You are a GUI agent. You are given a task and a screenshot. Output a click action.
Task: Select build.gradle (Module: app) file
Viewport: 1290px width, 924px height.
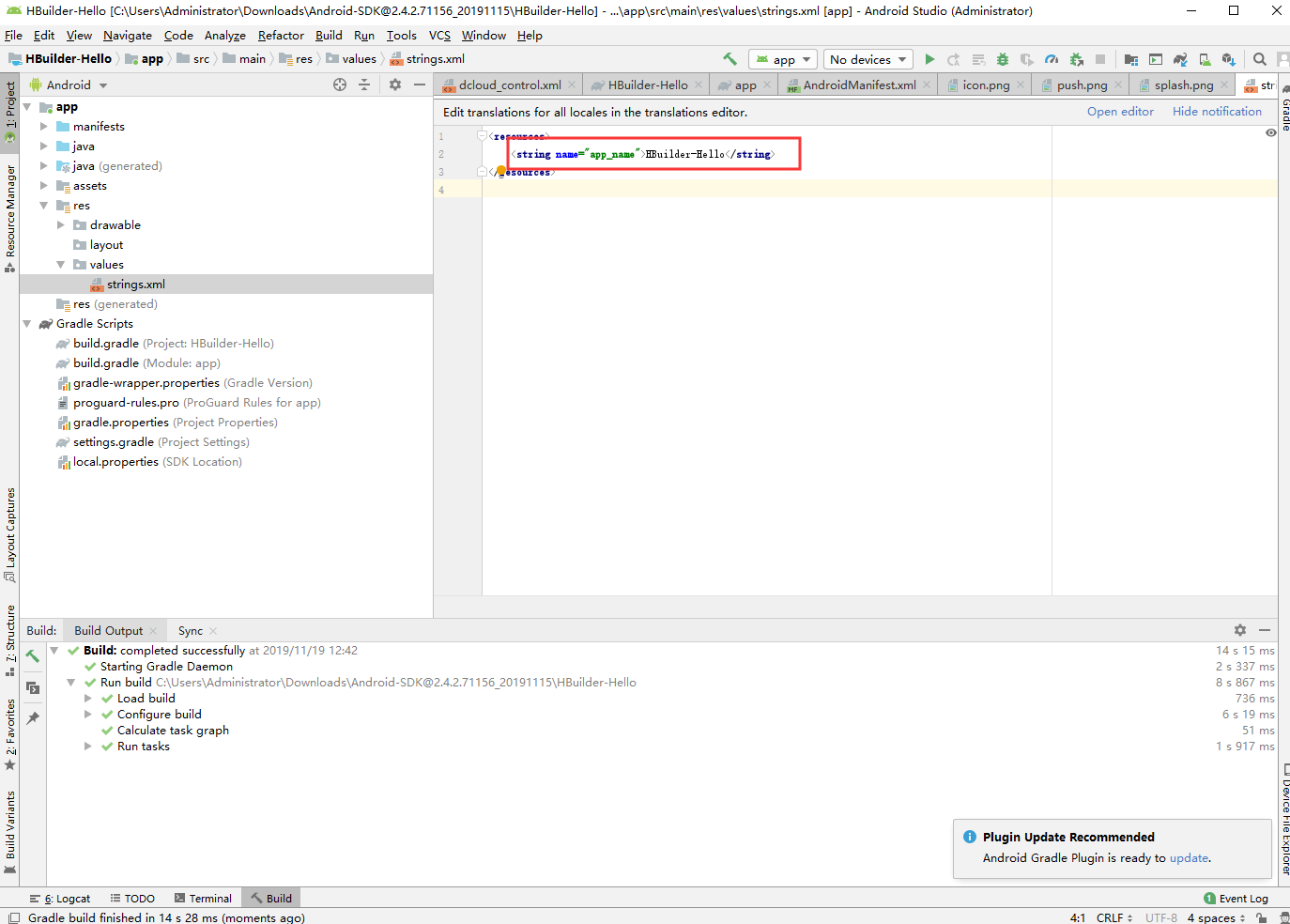click(146, 363)
